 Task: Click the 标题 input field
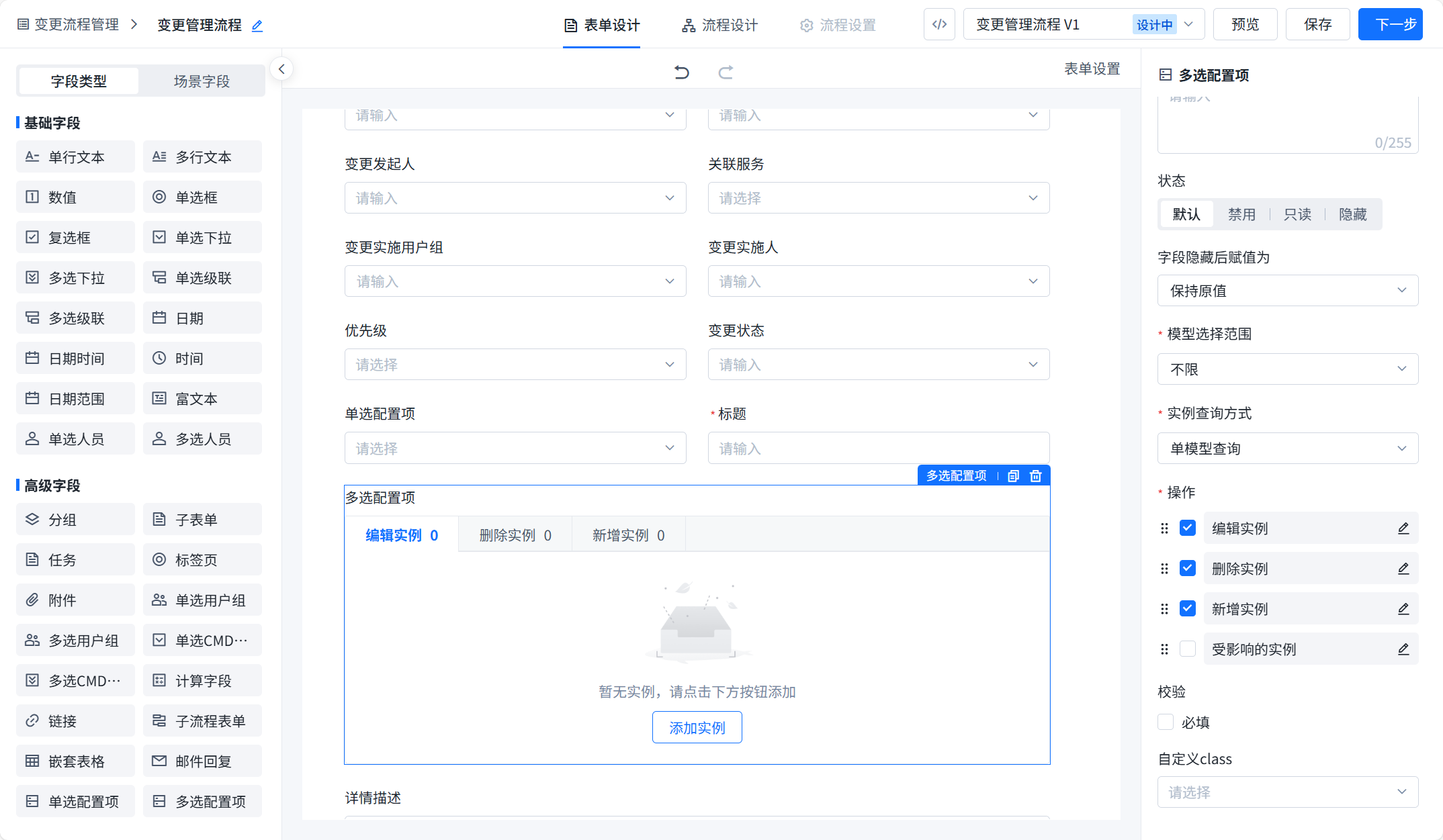[x=878, y=449]
